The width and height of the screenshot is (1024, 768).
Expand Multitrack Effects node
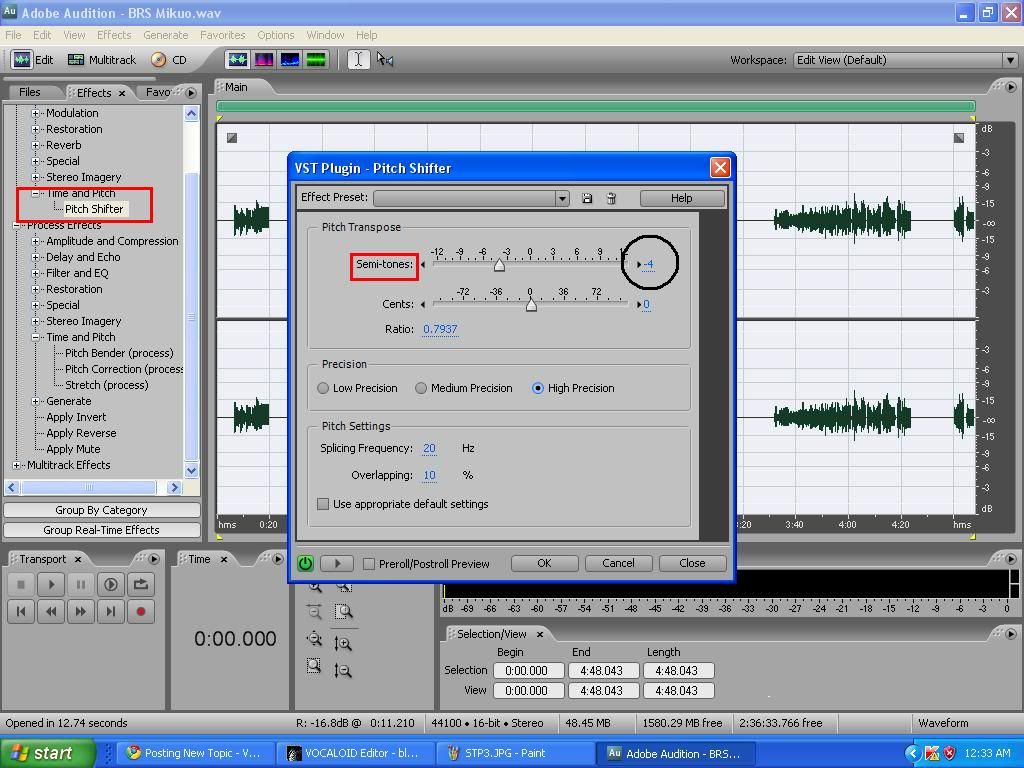pos(17,465)
